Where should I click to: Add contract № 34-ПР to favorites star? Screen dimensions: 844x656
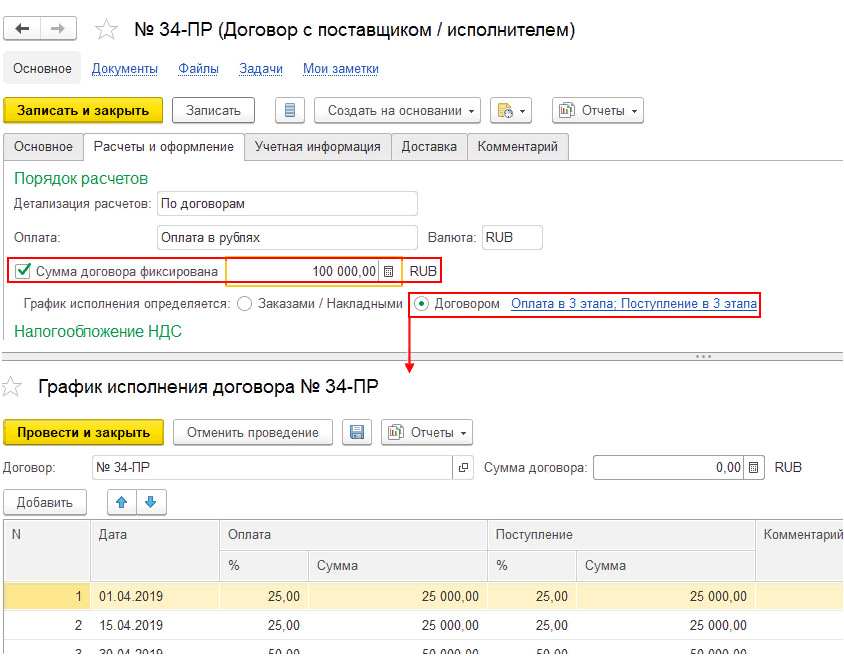[x=106, y=30]
